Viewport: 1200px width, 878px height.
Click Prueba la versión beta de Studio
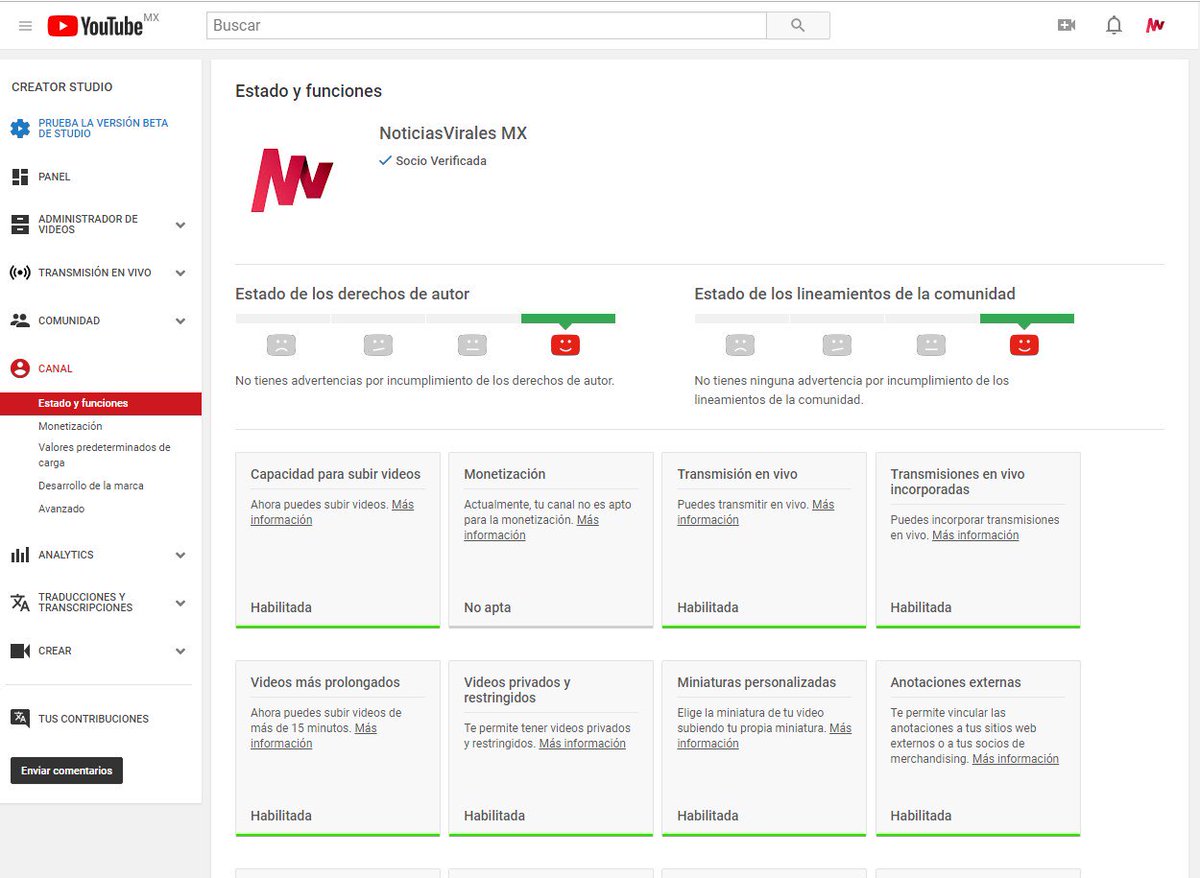103,128
